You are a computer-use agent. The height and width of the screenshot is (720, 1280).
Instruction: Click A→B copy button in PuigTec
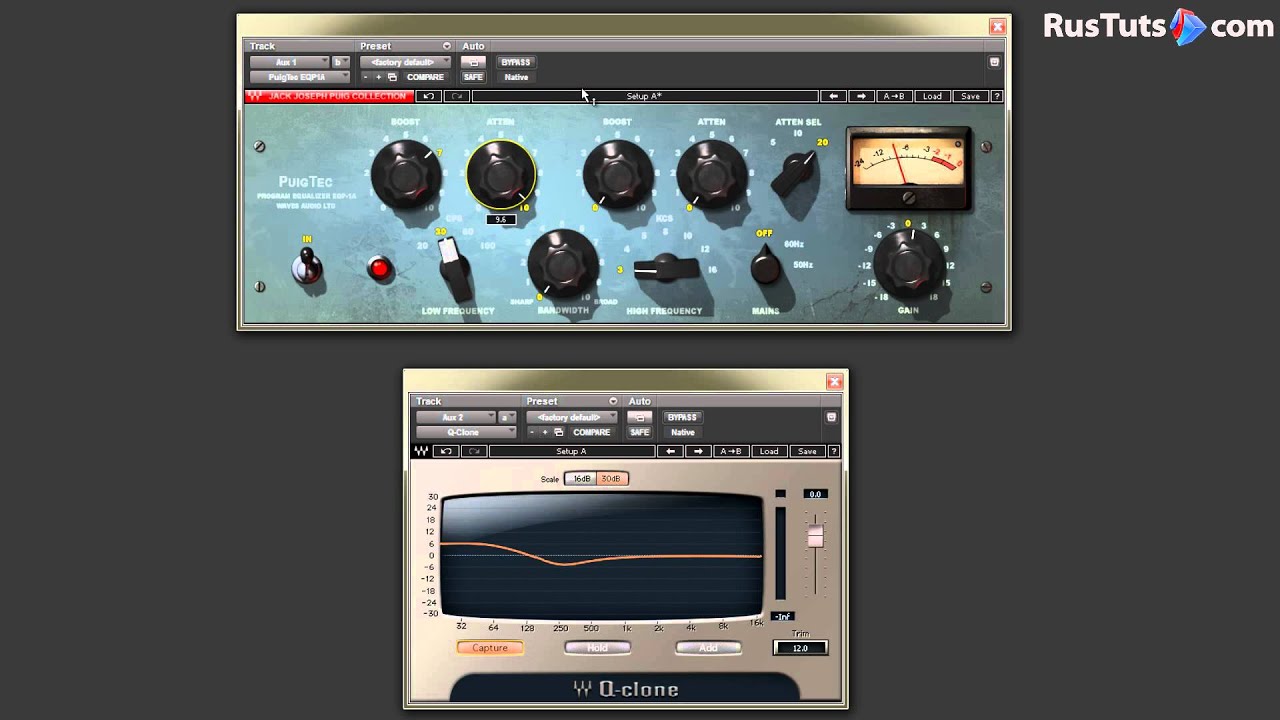click(x=893, y=96)
